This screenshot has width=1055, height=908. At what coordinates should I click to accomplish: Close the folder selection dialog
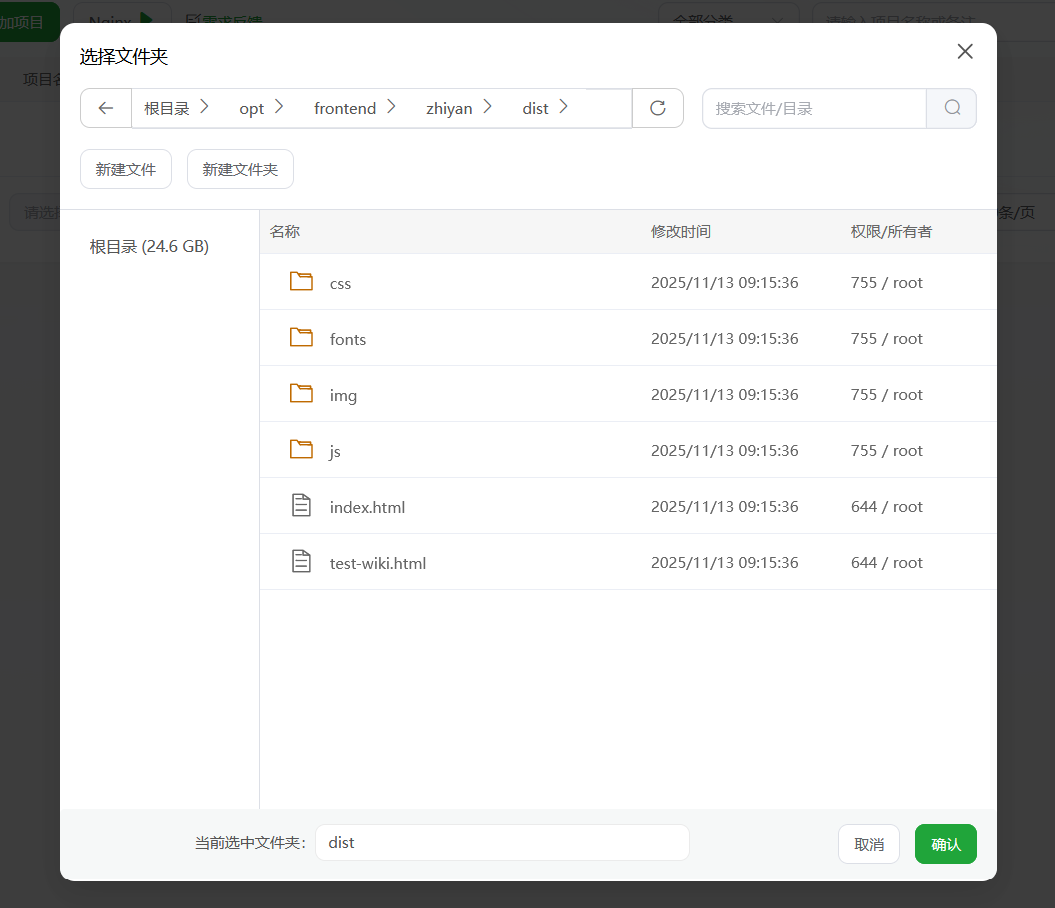coord(965,52)
